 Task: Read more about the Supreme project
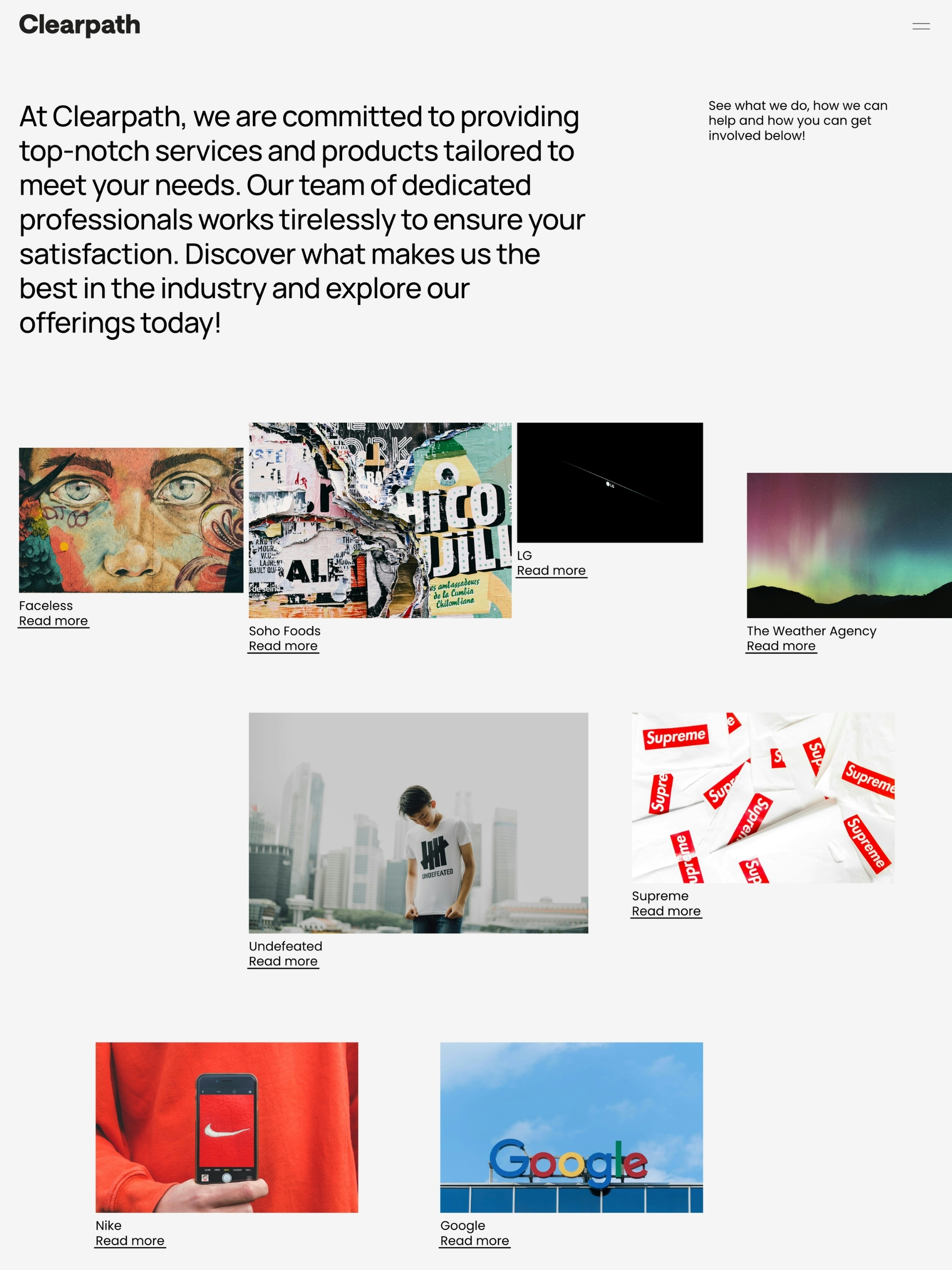click(665, 910)
